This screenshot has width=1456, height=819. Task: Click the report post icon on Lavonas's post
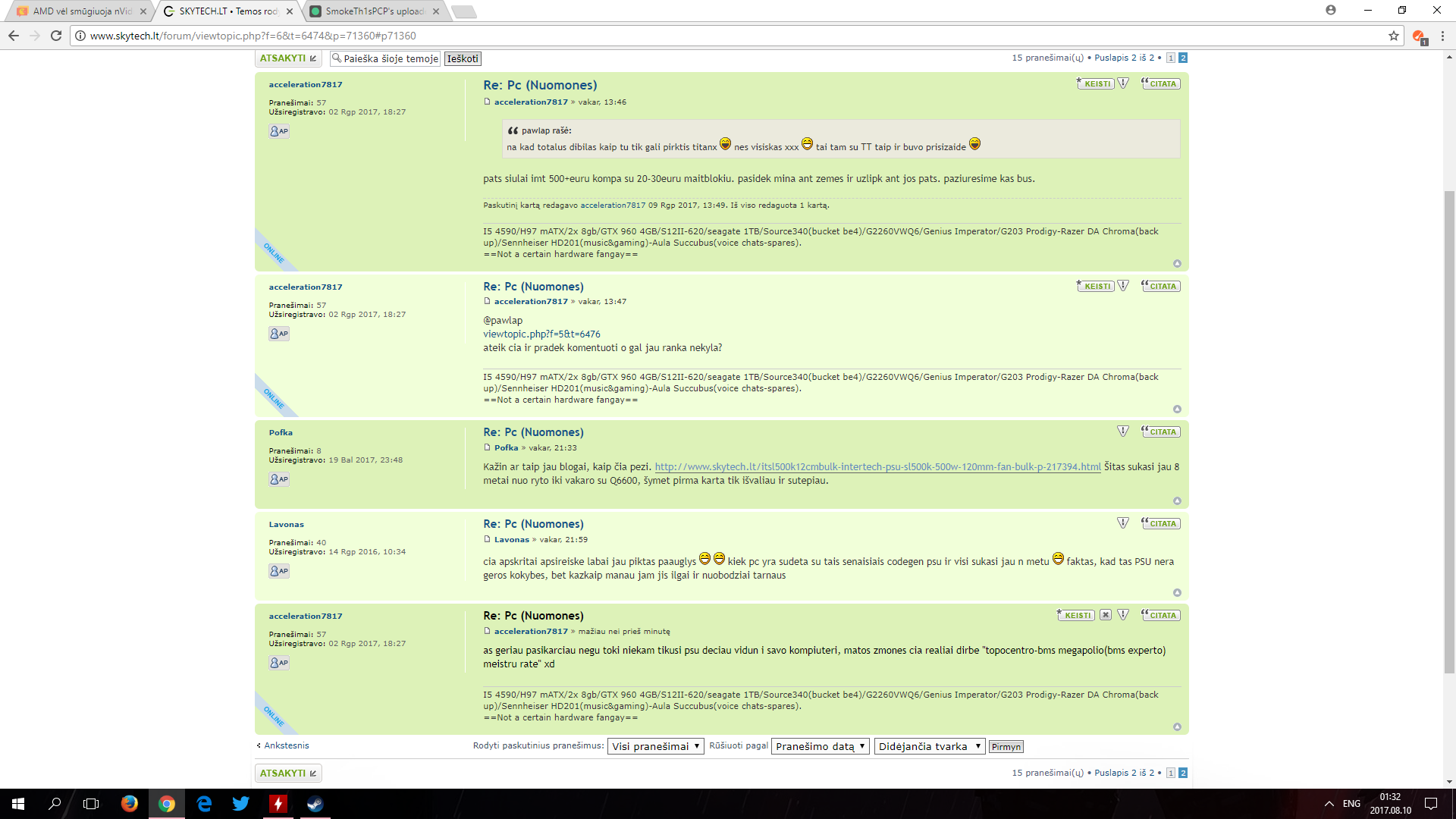(1123, 523)
